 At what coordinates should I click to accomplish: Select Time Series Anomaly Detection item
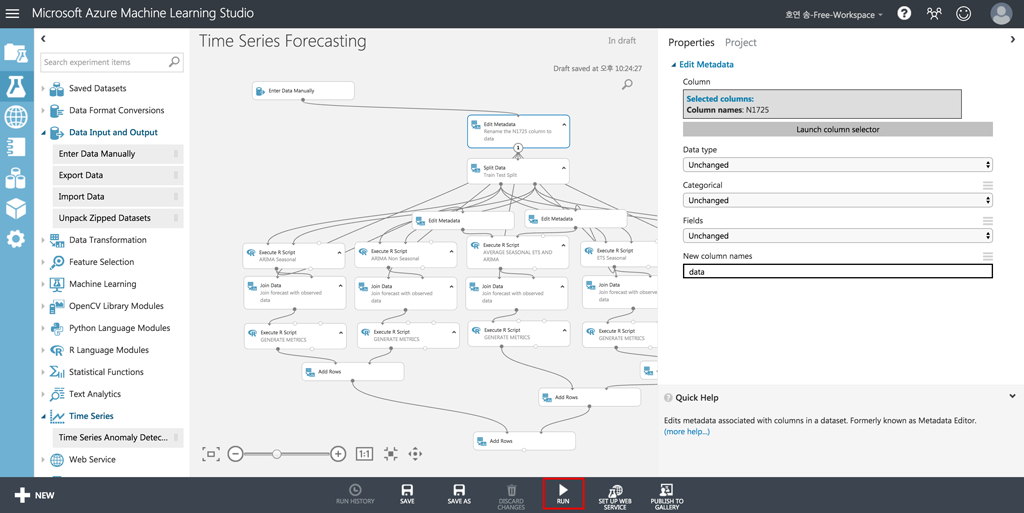[118, 438]
